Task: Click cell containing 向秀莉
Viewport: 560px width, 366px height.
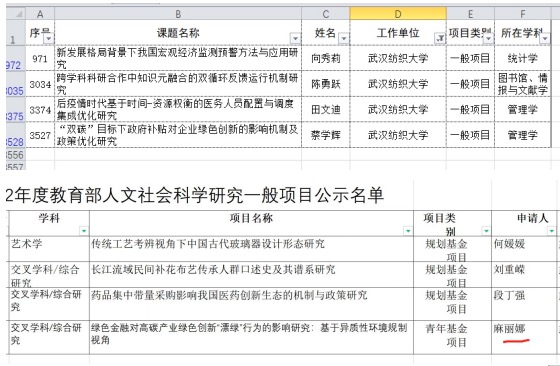Action: point(325,58)
